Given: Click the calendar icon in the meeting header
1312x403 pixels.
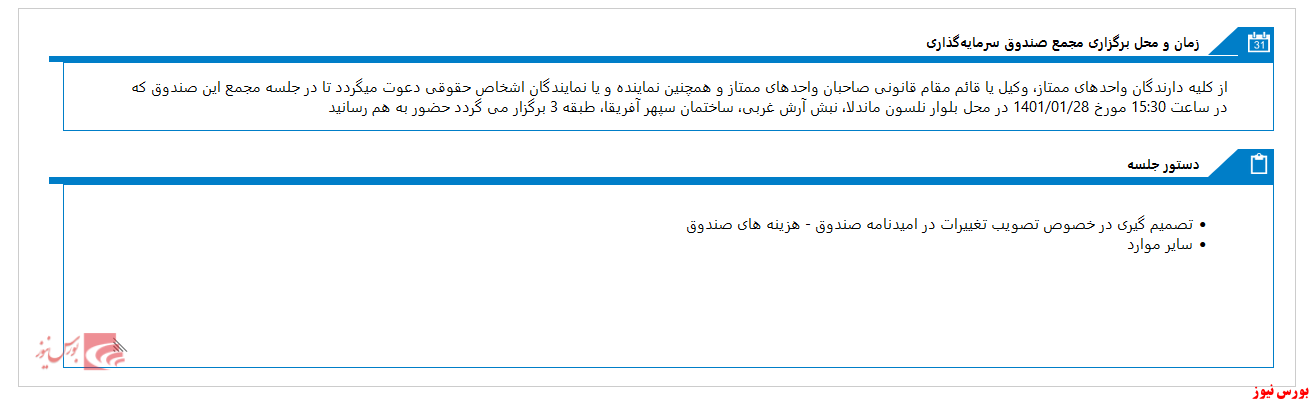Looking at the screenshot, I should (x=1259, y=42).
